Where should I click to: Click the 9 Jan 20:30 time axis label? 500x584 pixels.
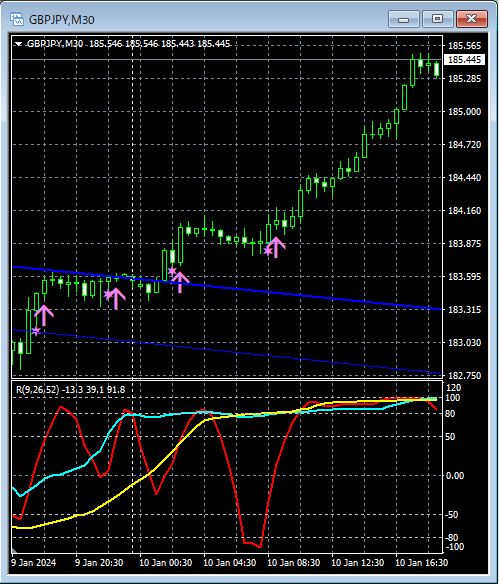pos(99,562)
